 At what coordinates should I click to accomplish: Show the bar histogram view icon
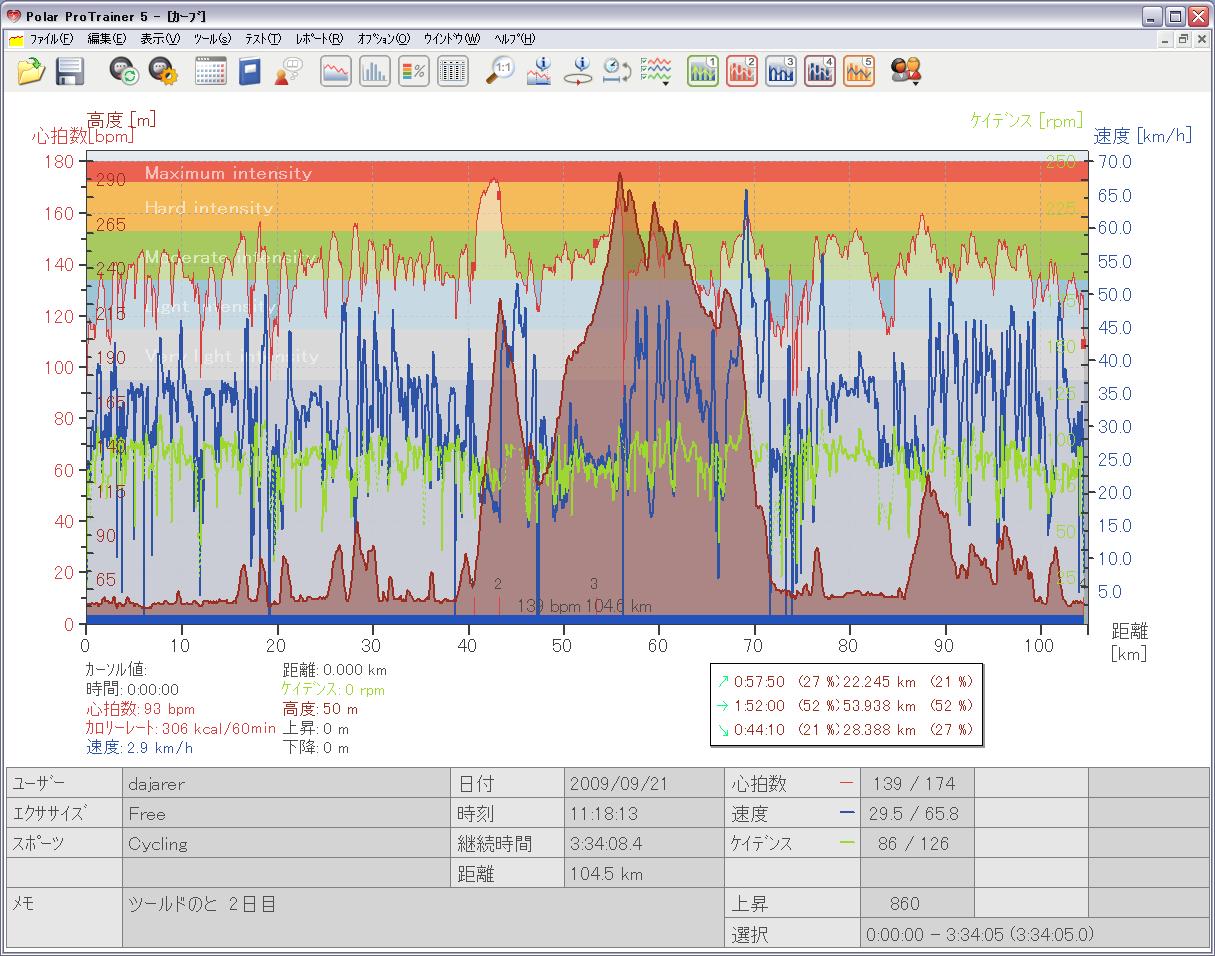(375, 71)
